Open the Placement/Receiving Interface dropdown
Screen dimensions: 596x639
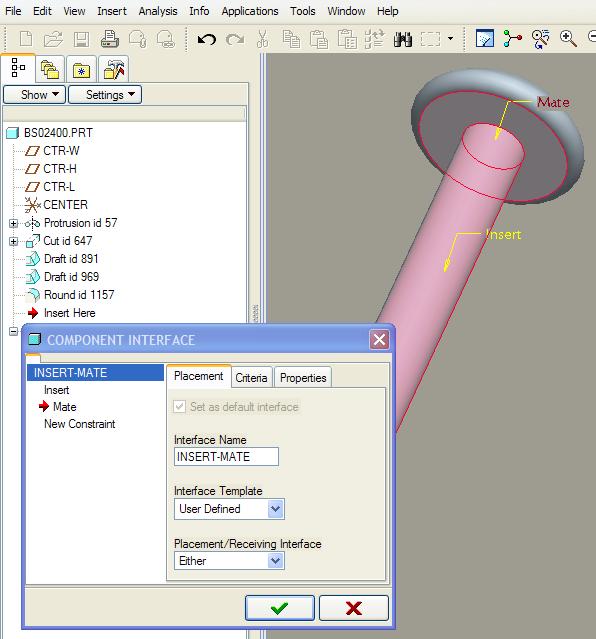tap(229, 561)
